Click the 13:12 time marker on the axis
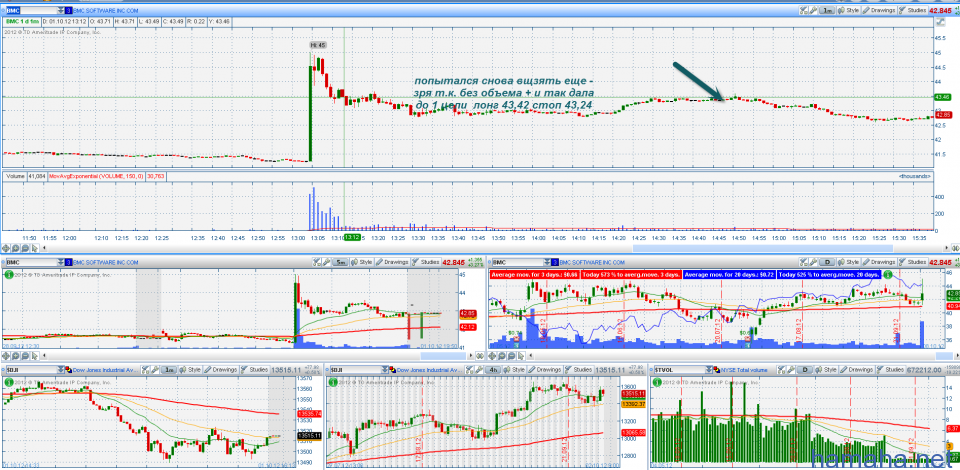The image size is (960, 470). click(x=352, y=237)
